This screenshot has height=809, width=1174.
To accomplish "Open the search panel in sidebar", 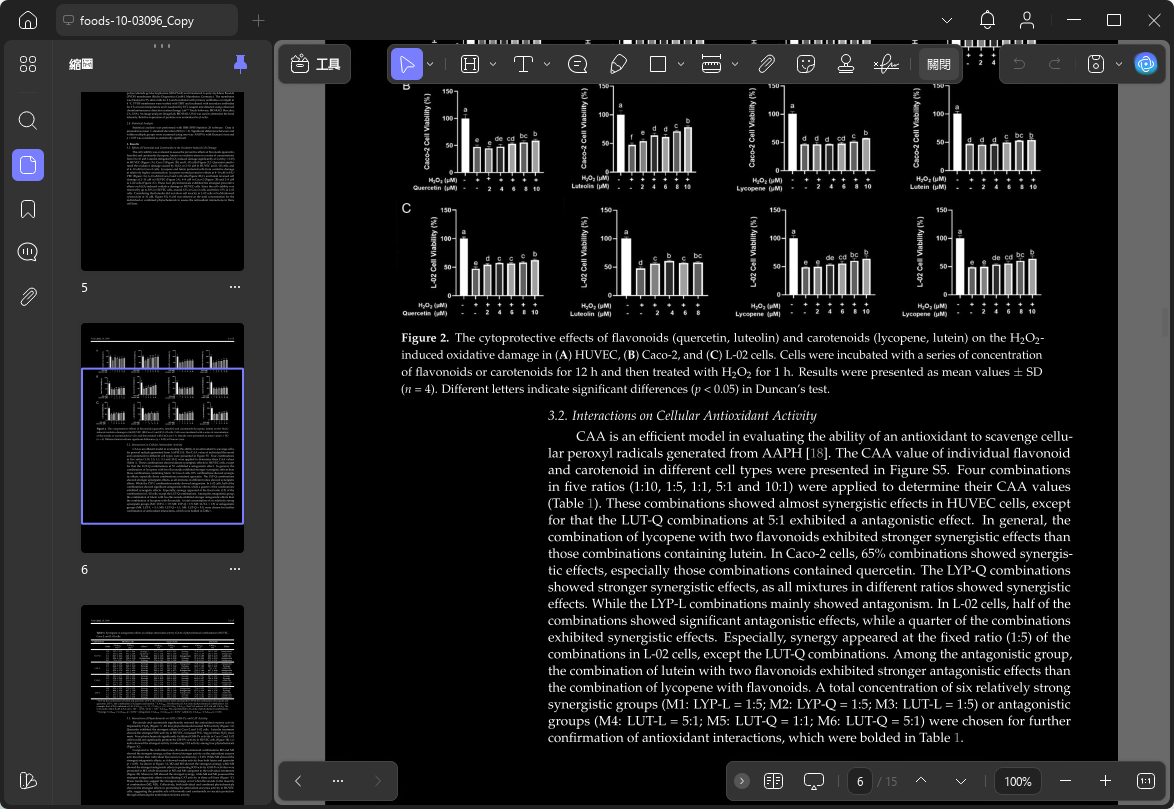I will pyautogui.click(x=28, y=120).
